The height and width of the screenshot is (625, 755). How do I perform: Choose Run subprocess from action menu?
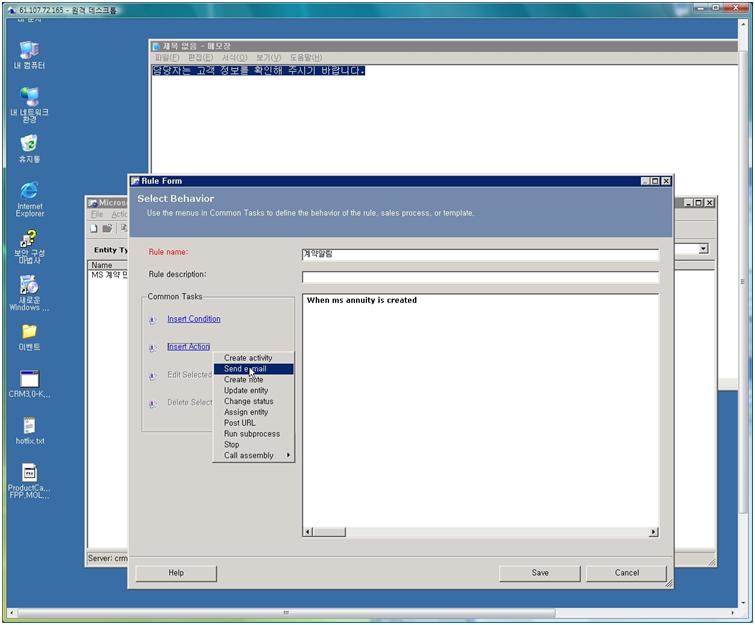coord(253,434)
